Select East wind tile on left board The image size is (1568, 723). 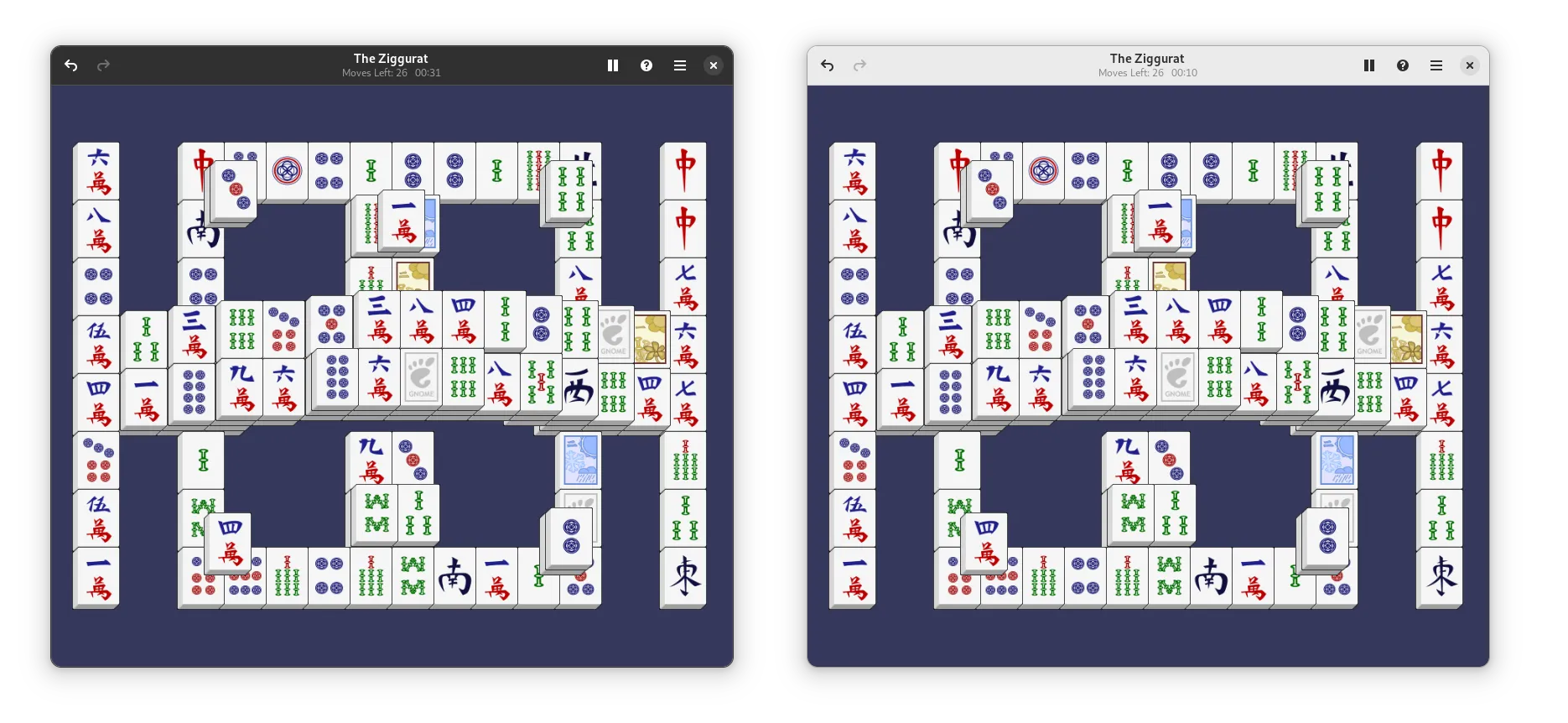pos(684,576)
